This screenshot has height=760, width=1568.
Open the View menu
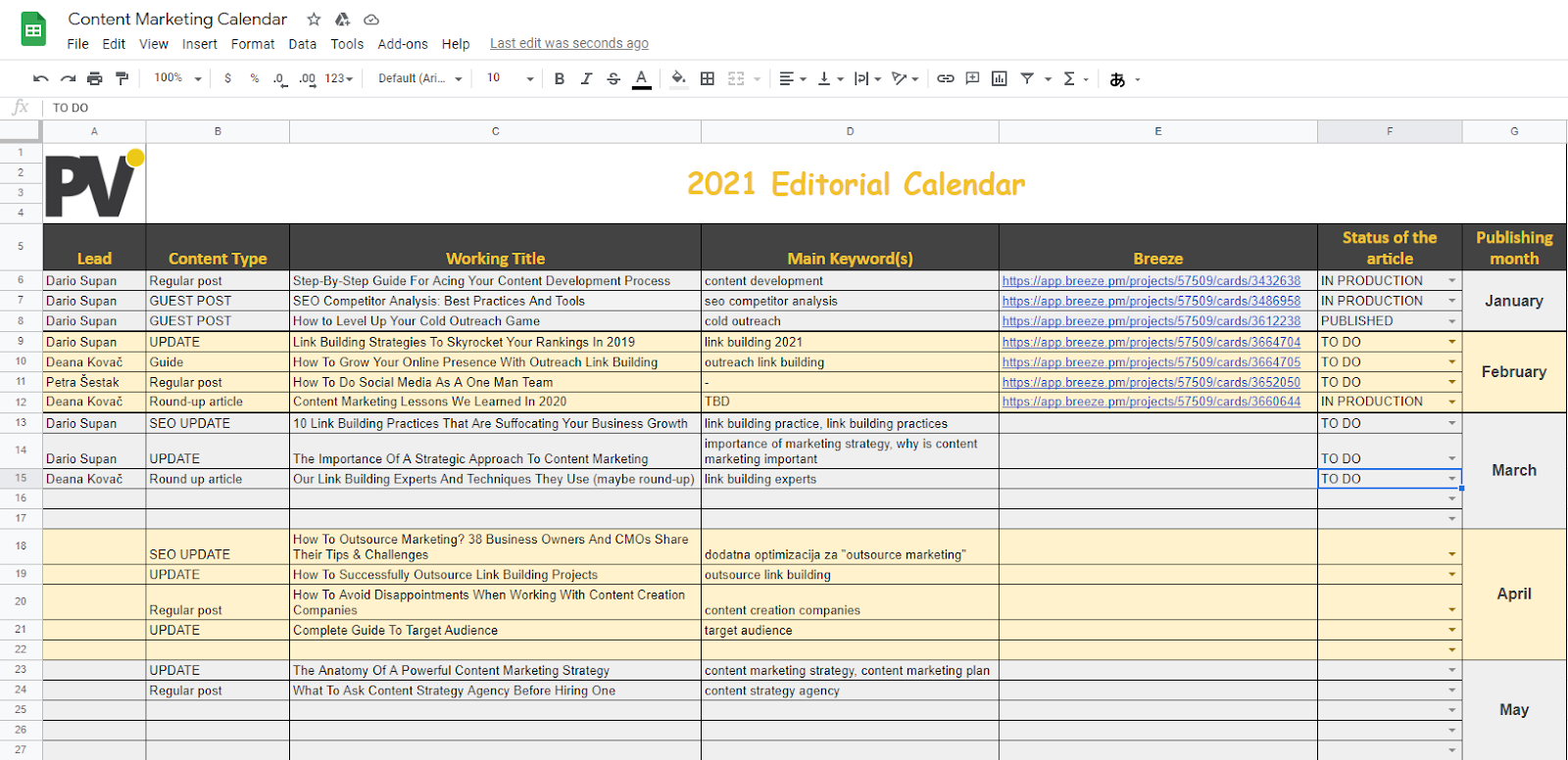(153, 44)
